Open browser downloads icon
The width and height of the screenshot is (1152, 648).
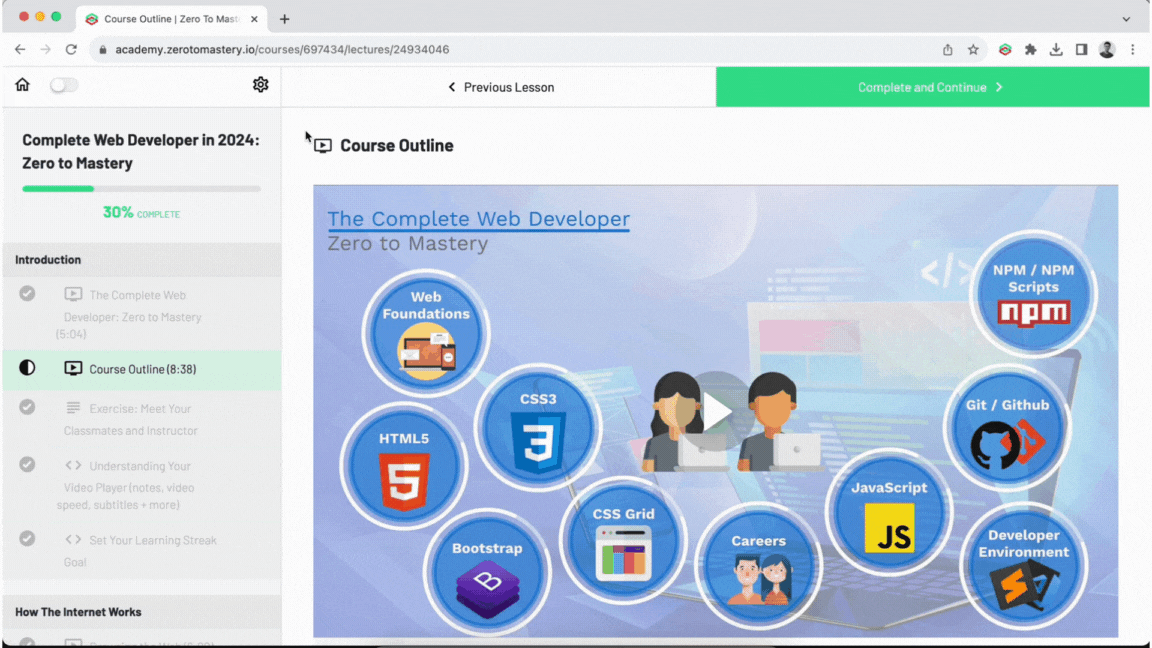coord(1056,49)
